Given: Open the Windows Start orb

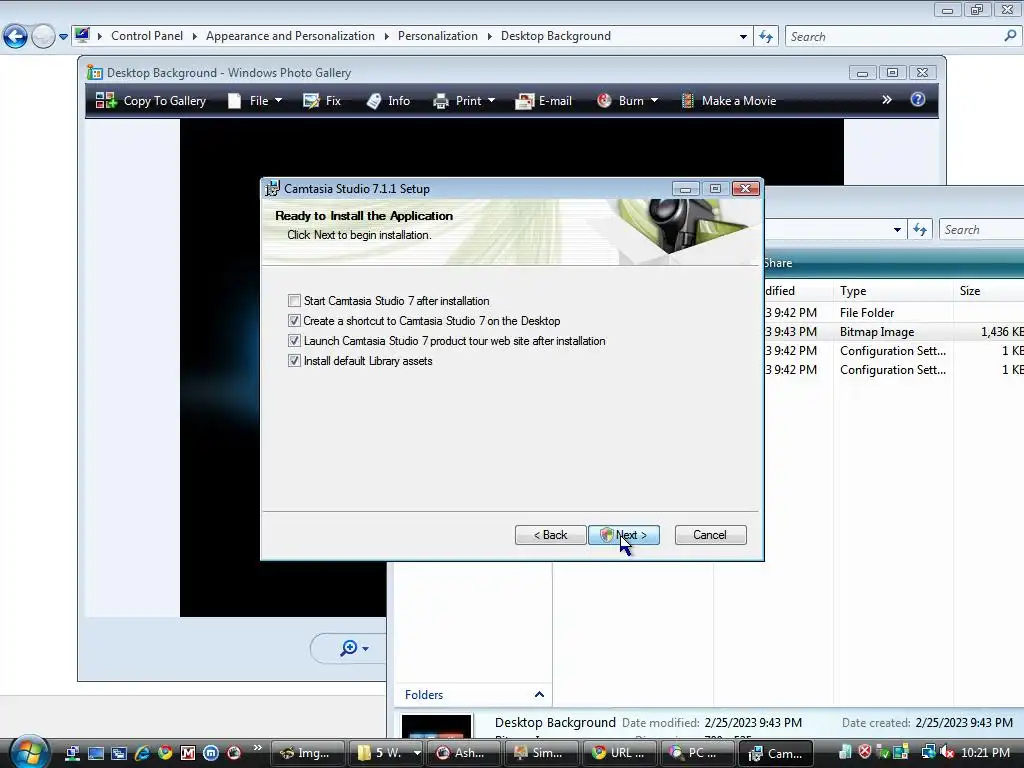Looking at the screenshot, I should click(x=30, y=752).
